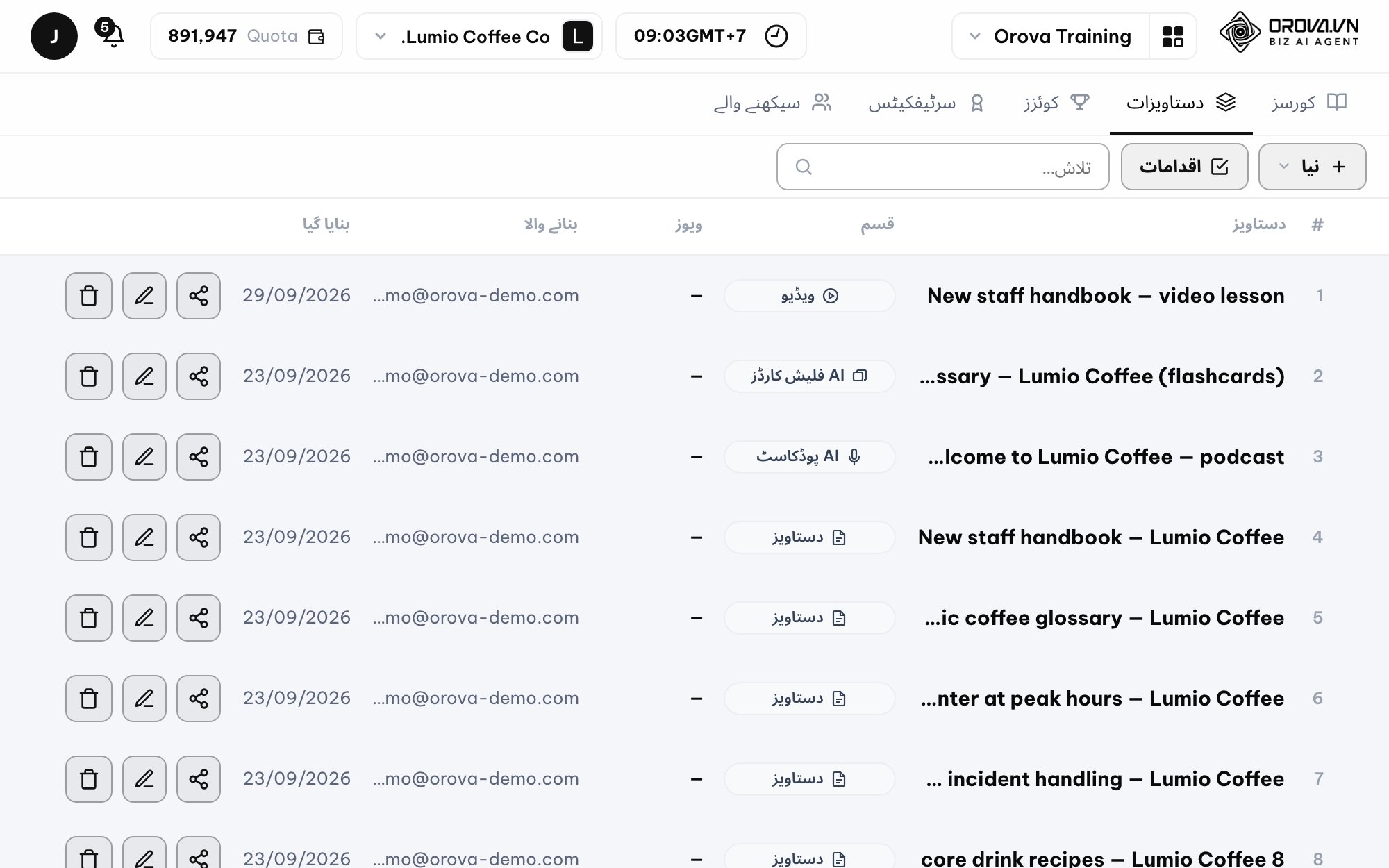This screenshot has height=868, width=1389.
Task: Delete the Lumio Coffee podcast document
Action: click(89, 457)
